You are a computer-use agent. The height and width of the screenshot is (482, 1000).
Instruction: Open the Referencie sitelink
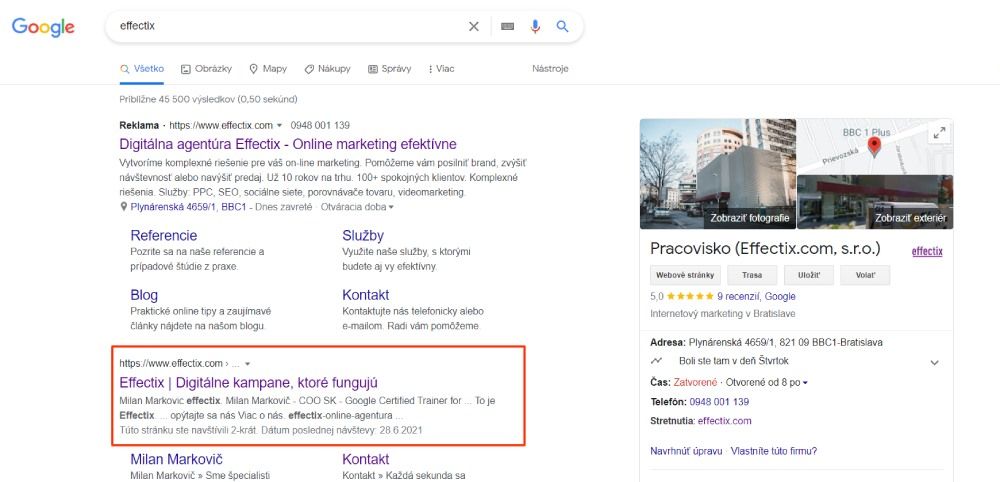point(164,236)
